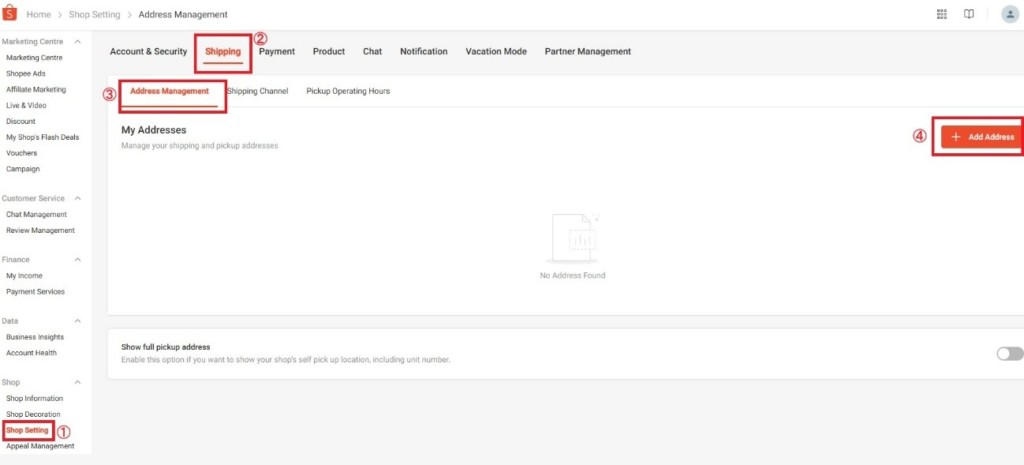Collapse the Finance sidebar section

pos(77,260)
